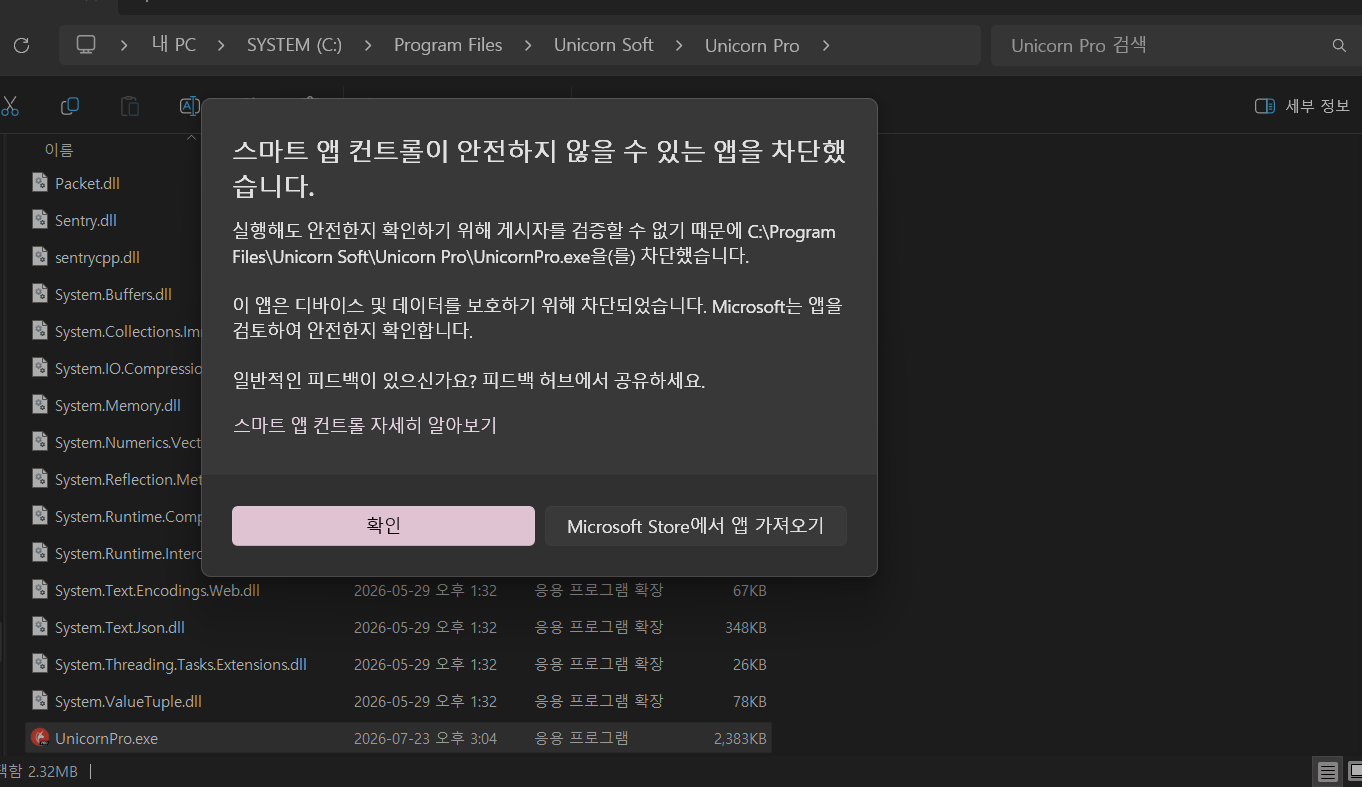Click Unicorn Pro in the breadcrumb

tap(752, 45)
